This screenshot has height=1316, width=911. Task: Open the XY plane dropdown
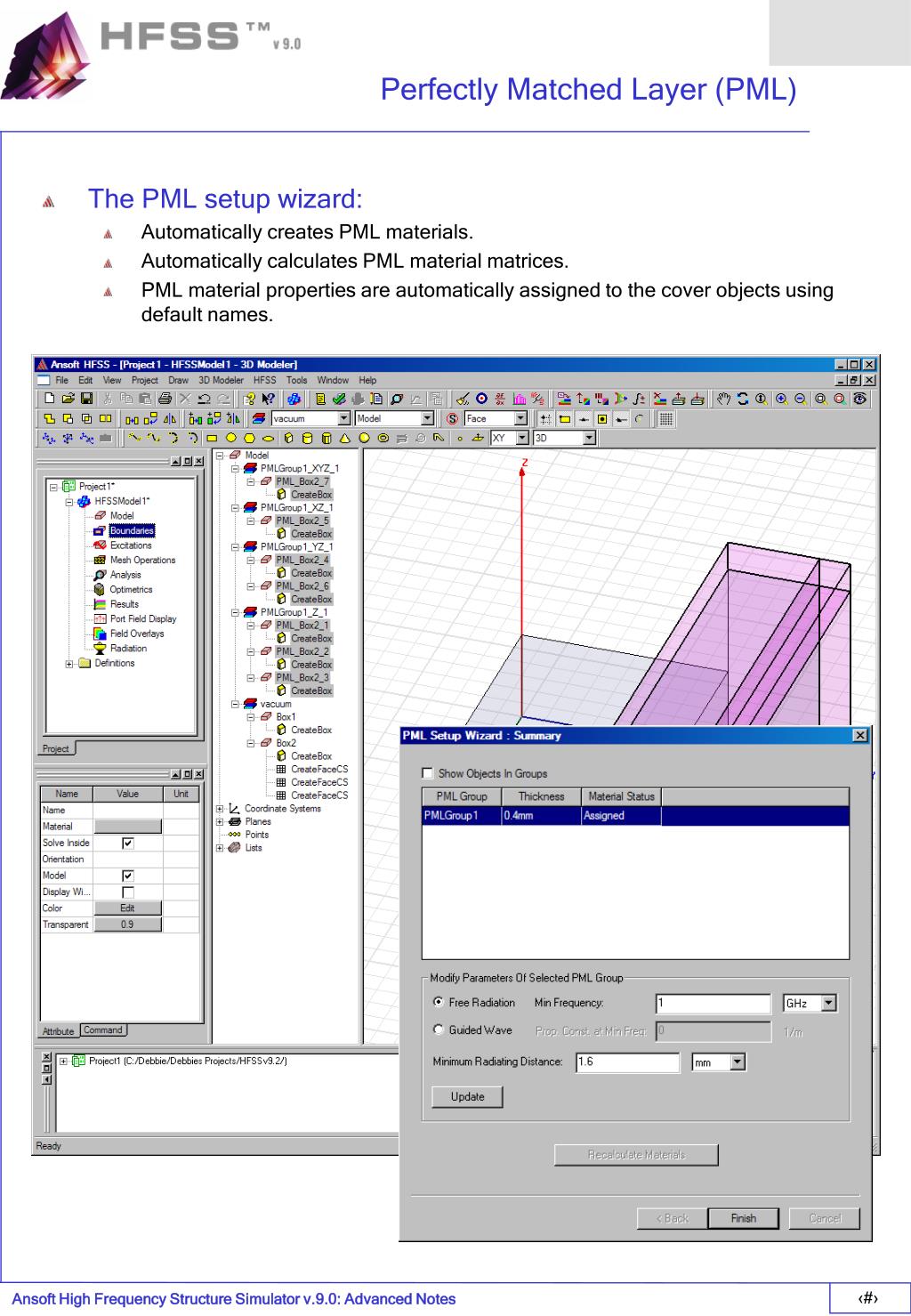(521, 439)
